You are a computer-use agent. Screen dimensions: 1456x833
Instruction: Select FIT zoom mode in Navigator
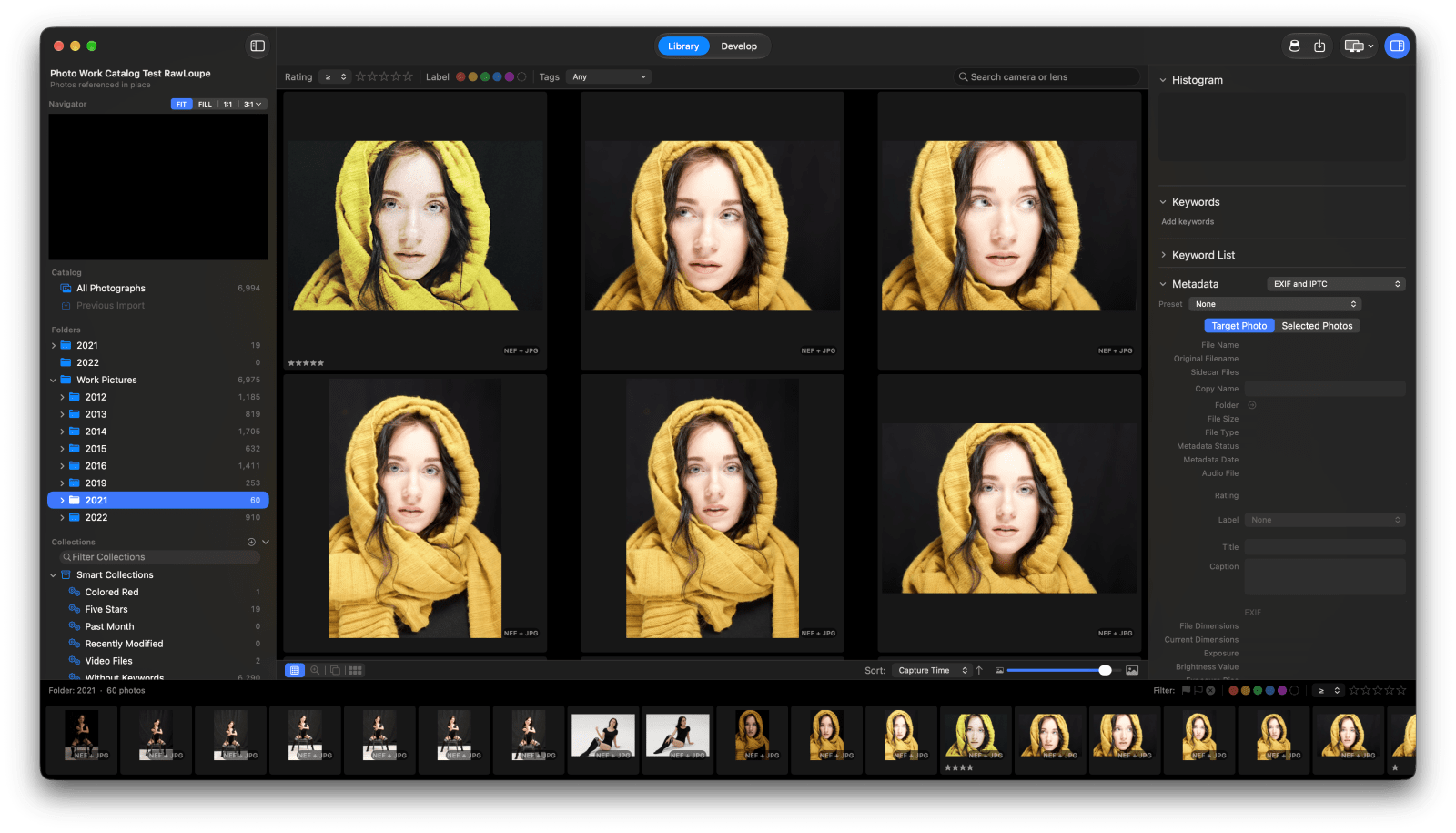coord(181,104)
